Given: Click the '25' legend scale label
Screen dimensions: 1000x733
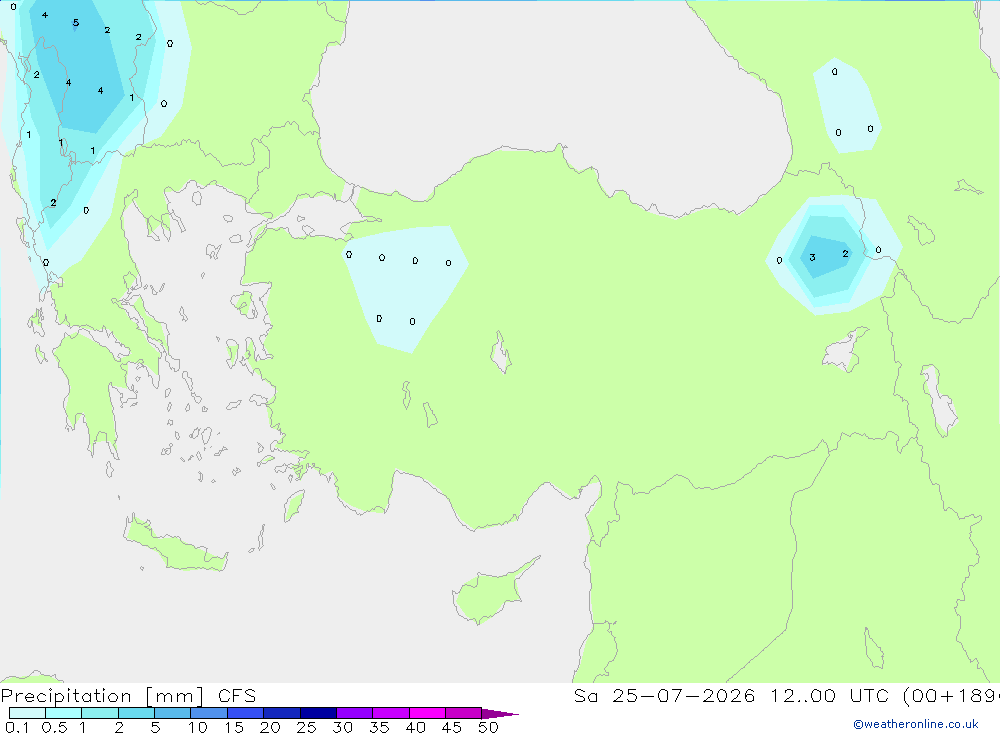Looking at the screenshot, I should [x=306, y=727].
